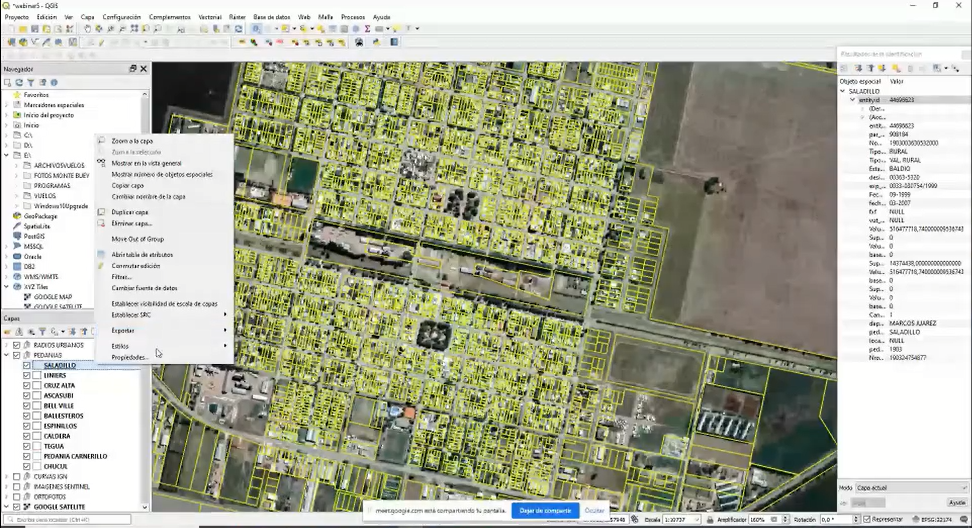This screenshot has width=972, height=528.
Task: Click the Zoom Full extent icon
Action: click(135, 29)
